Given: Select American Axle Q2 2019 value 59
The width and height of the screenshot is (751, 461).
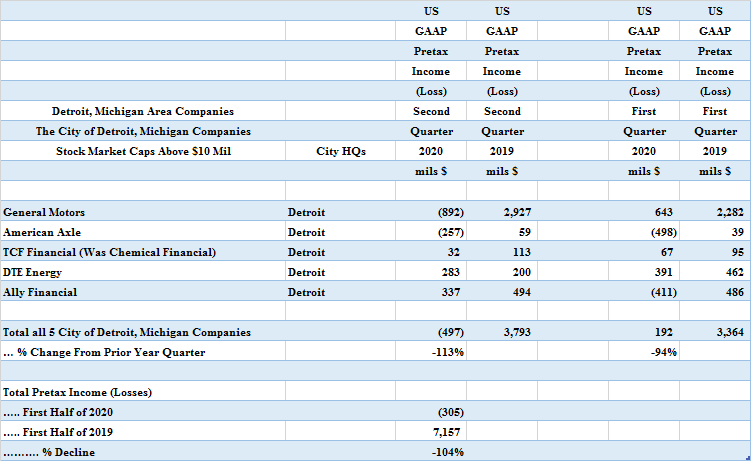Looking at the screenshot, I should (525, 232).
